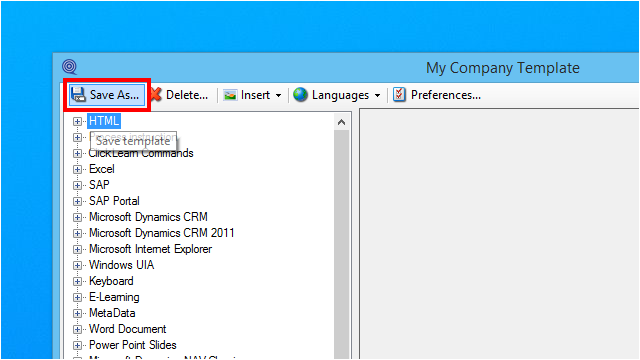Expand the Word Document node
This screenshot has height=360, width=640.
click(x=77, y=329)
